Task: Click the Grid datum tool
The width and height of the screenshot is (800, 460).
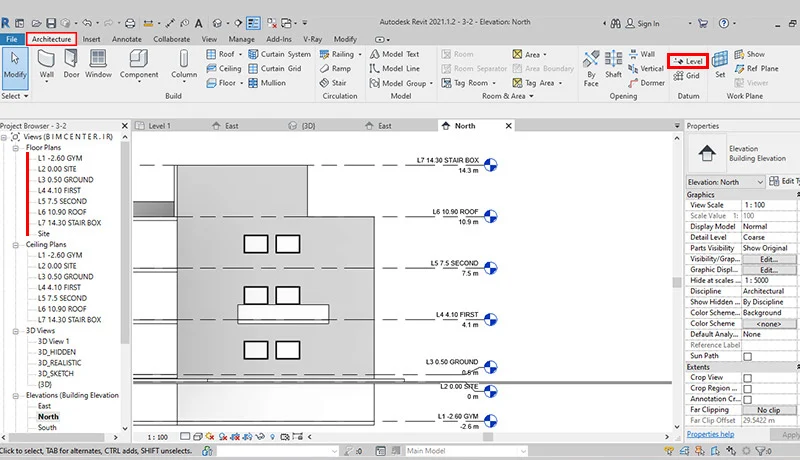Action: coord(686,75)
